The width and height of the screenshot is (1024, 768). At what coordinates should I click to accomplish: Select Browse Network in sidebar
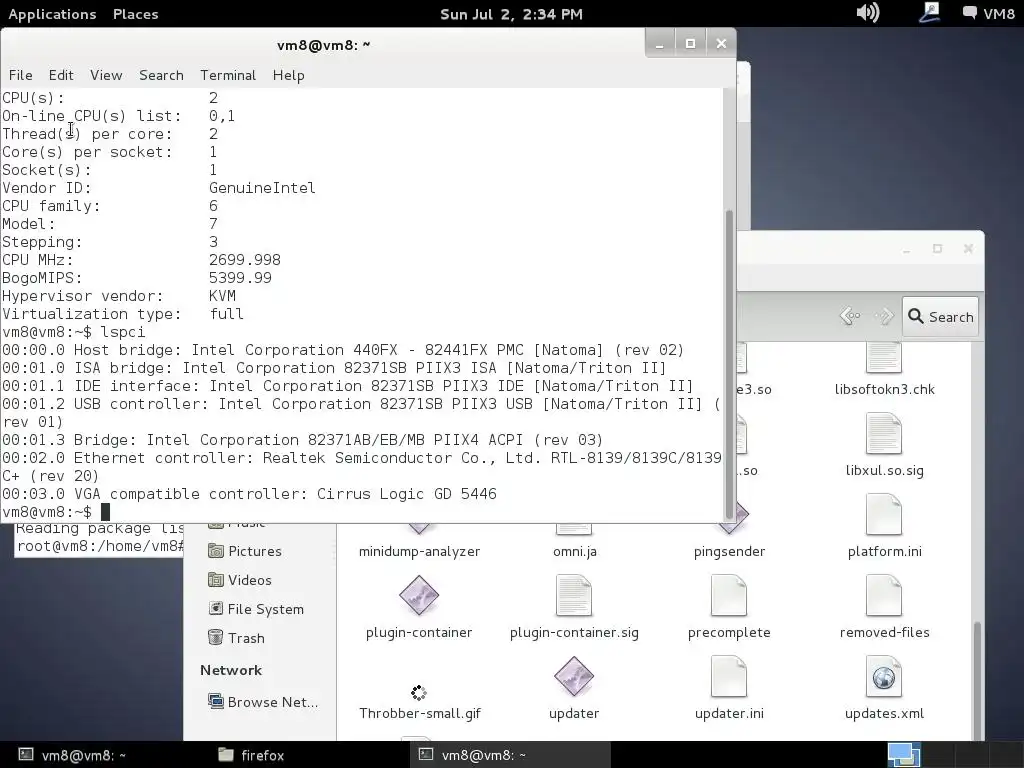(263, 702)
